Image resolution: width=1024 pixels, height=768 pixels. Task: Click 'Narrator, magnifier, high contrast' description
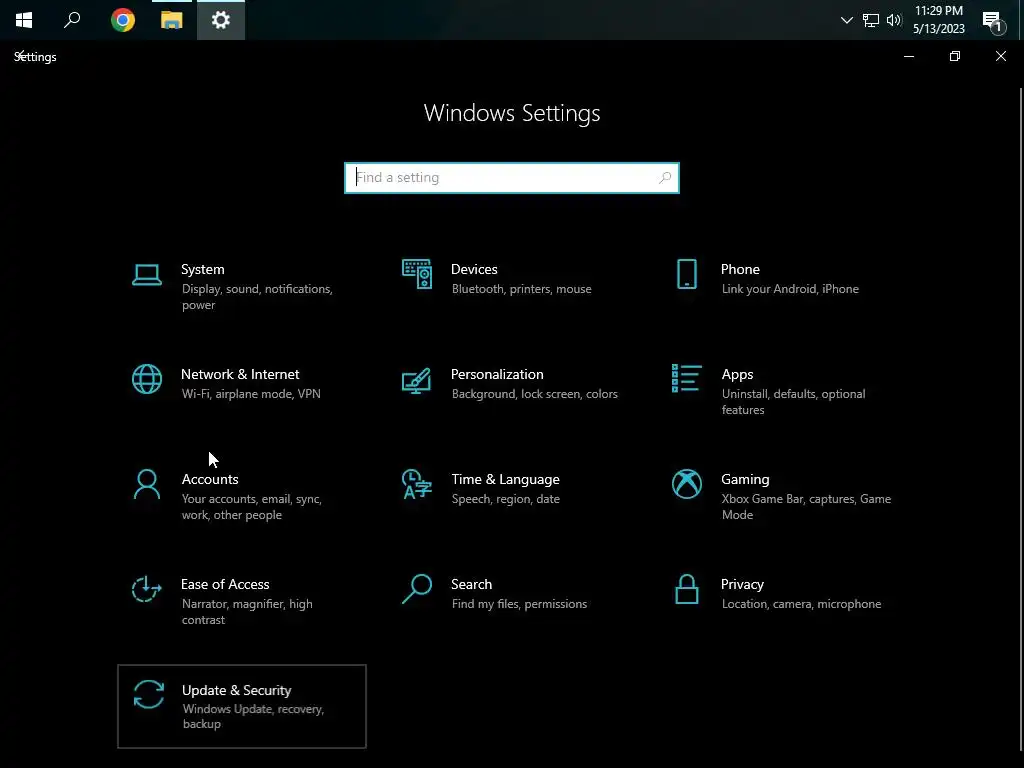[x=248, y=612]
